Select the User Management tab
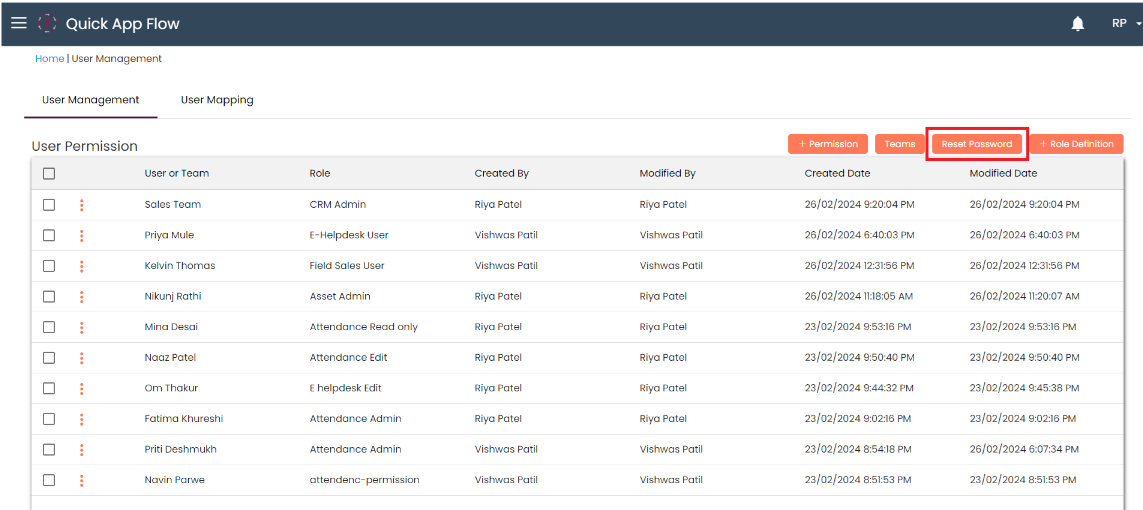Viewport: 1143px width, 510px height. pos(91,100)
